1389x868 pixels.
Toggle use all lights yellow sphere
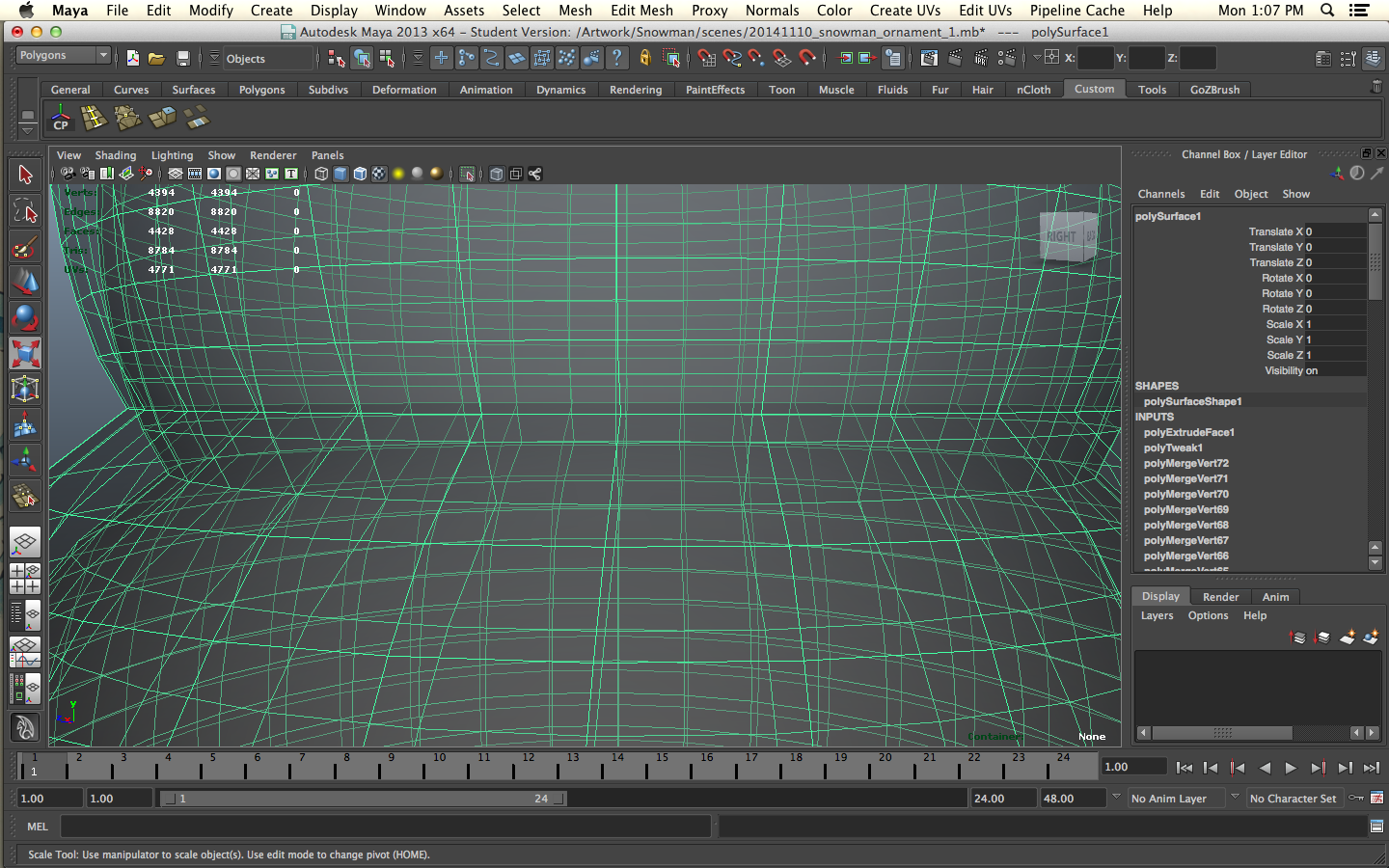pyautogui.click(x=398, y=174)
